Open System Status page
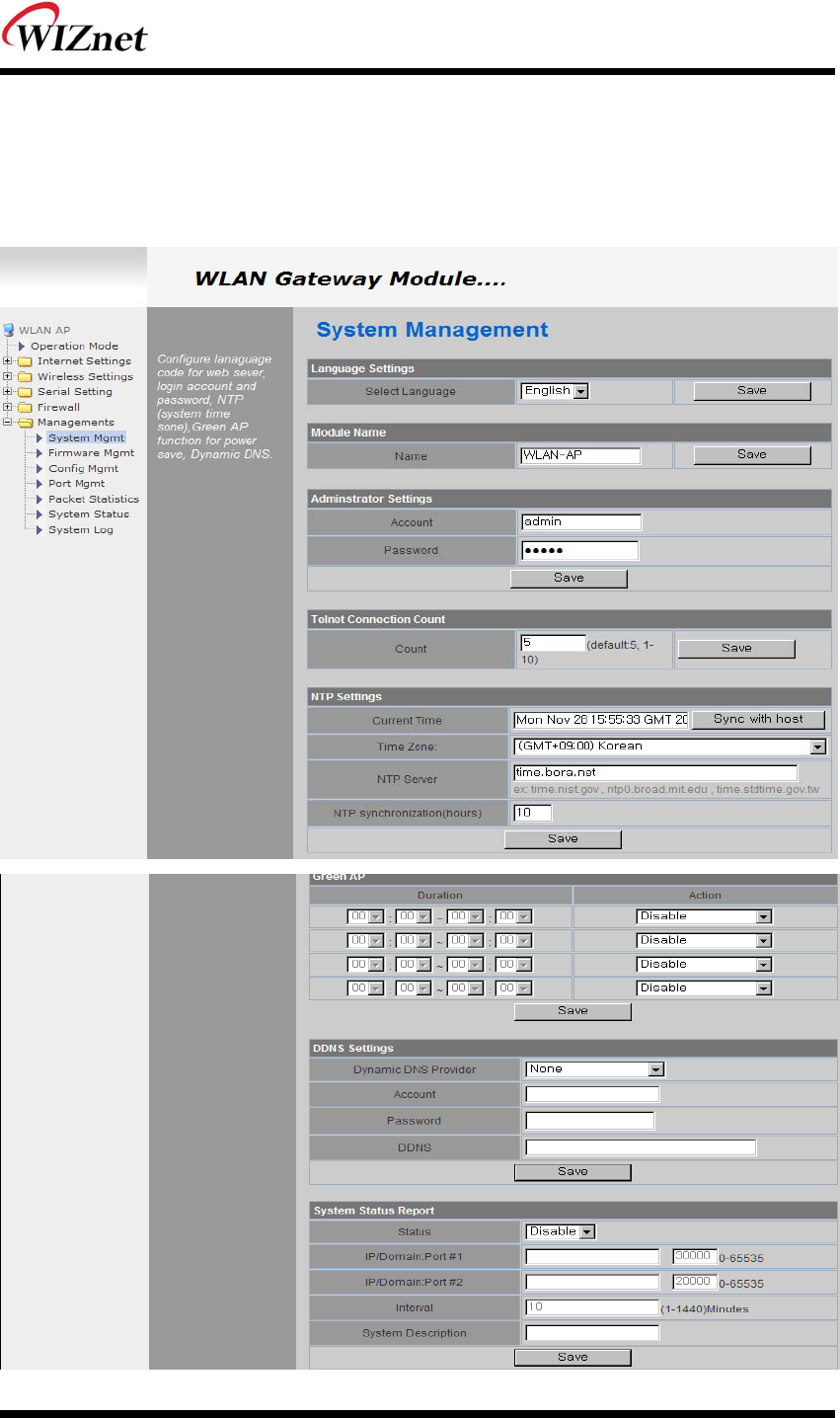Image resolution: width=840 pixels, height=1418 pixels. [x=89, y=514]
